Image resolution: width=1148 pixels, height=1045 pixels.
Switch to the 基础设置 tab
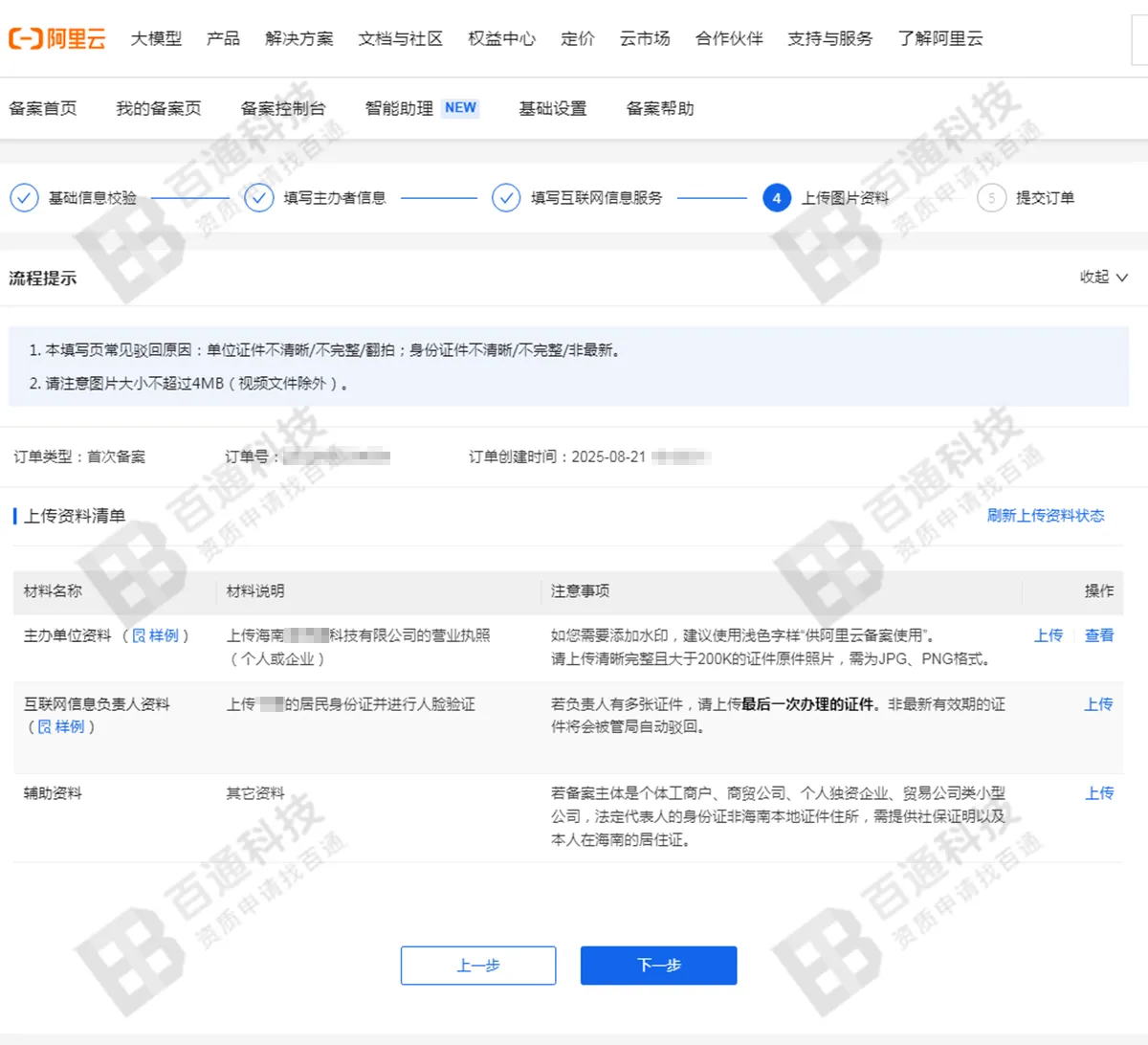click(553, 108)
